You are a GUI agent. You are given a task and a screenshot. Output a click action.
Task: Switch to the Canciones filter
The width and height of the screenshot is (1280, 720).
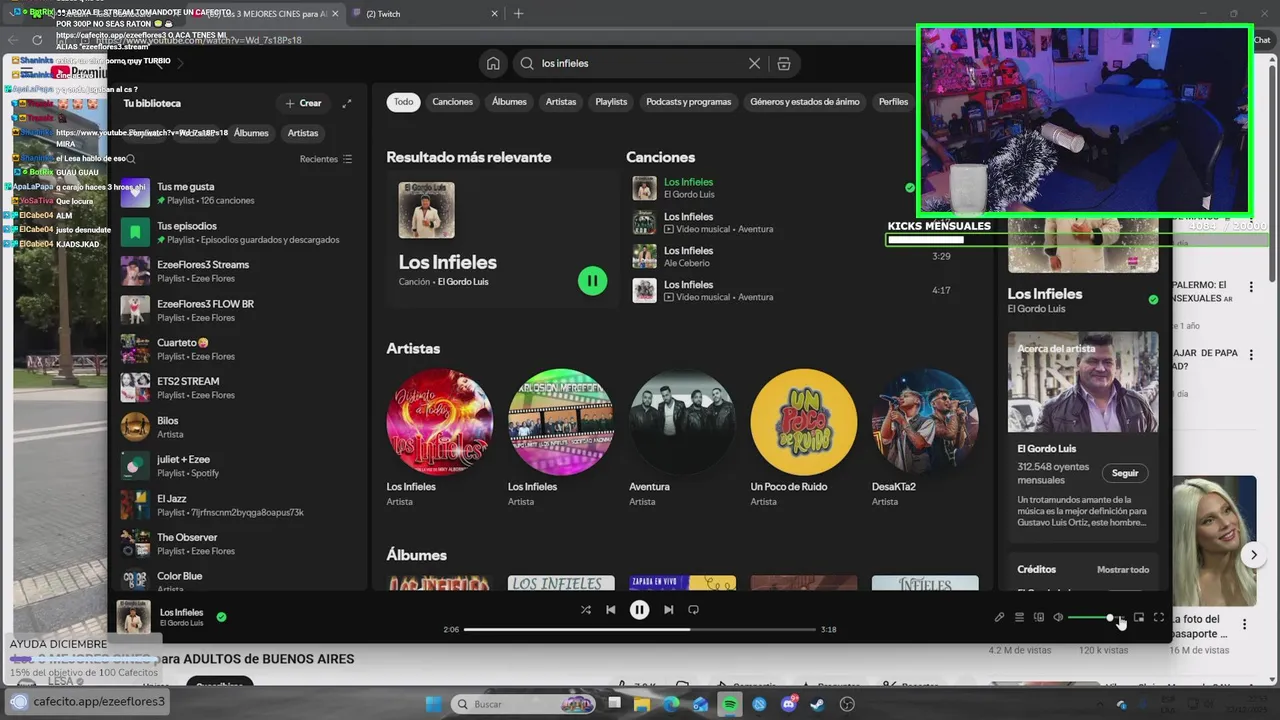pos(452,102)
